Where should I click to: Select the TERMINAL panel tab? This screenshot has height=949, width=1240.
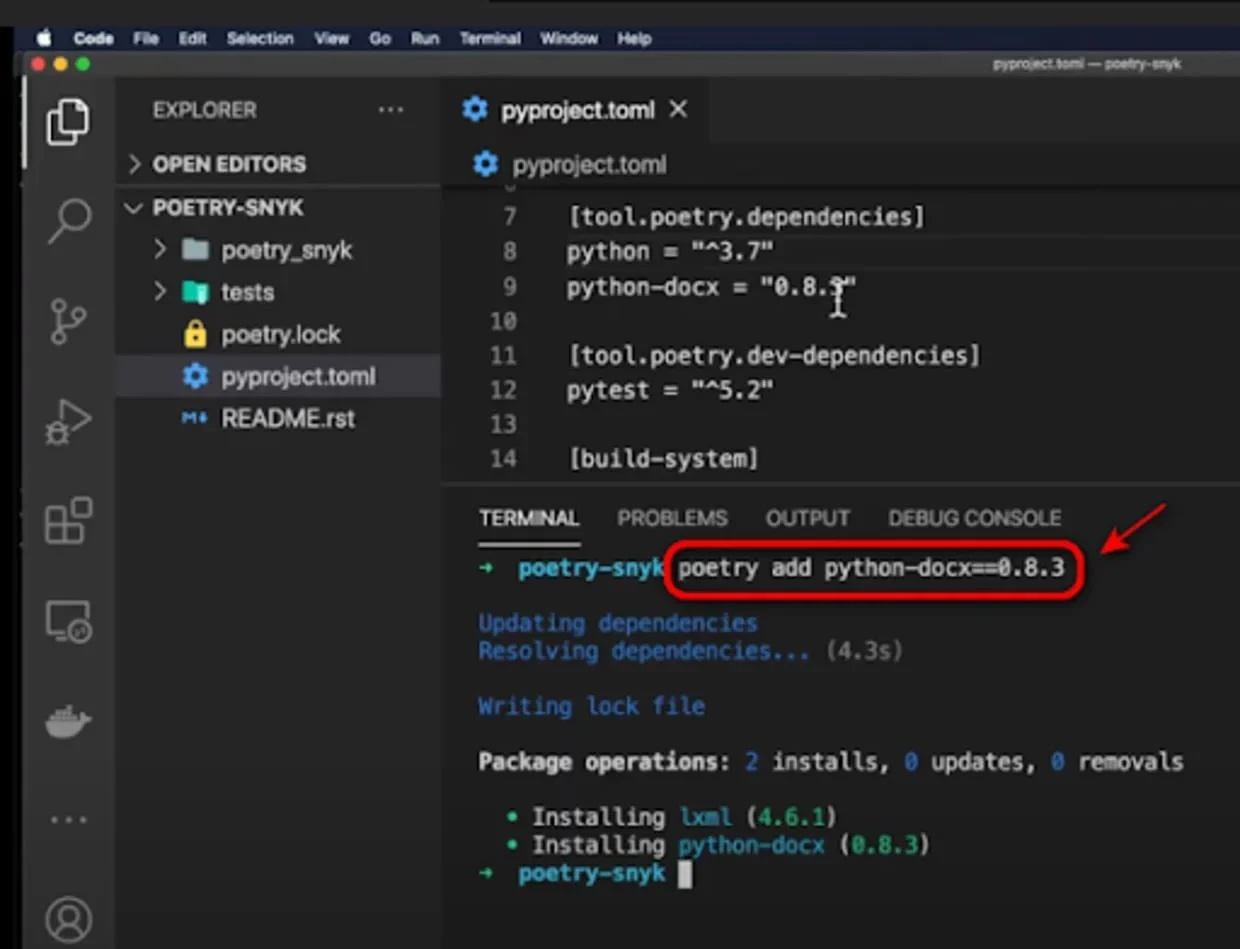529,518
